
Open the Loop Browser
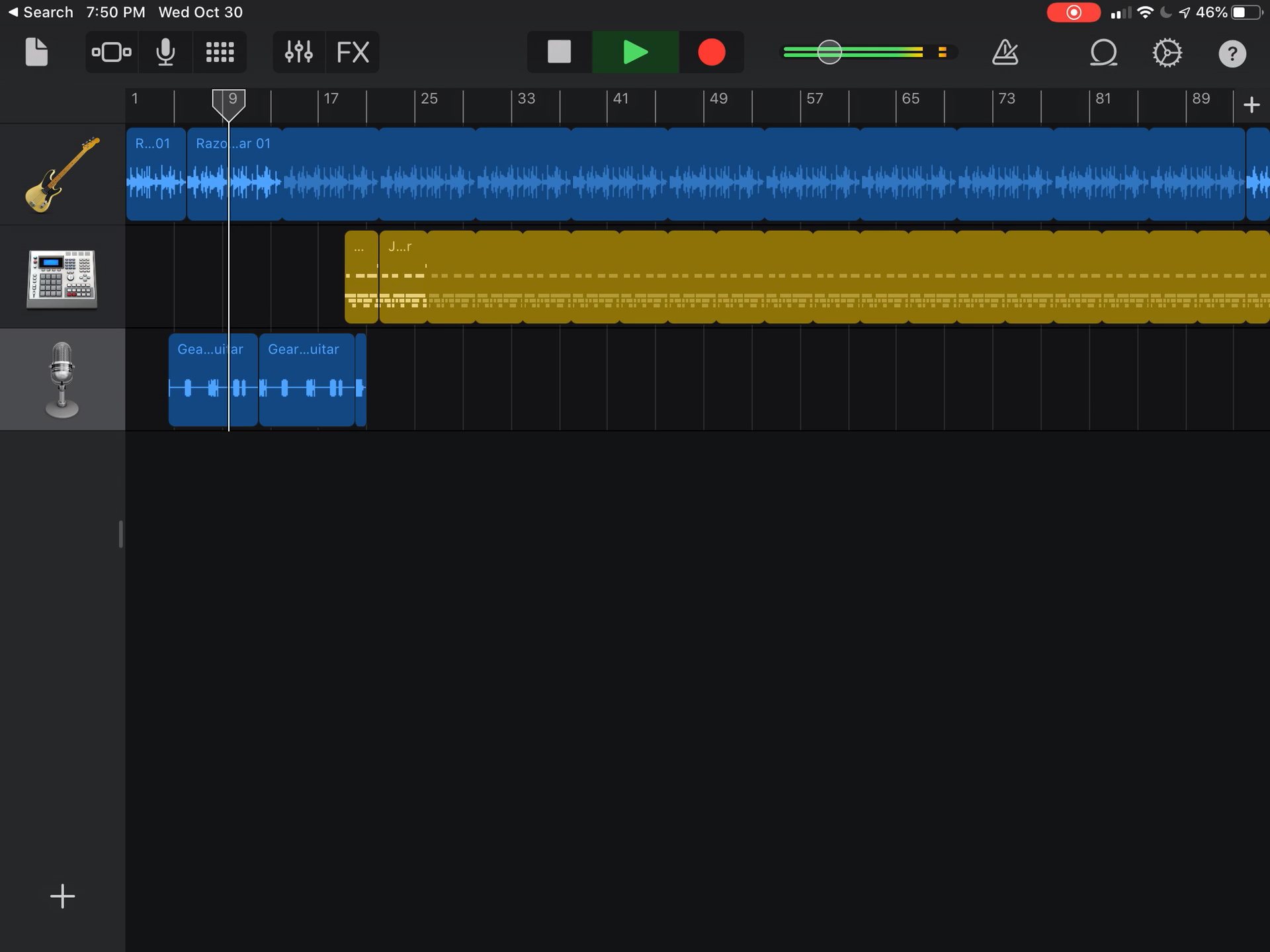click(1103, 53)
